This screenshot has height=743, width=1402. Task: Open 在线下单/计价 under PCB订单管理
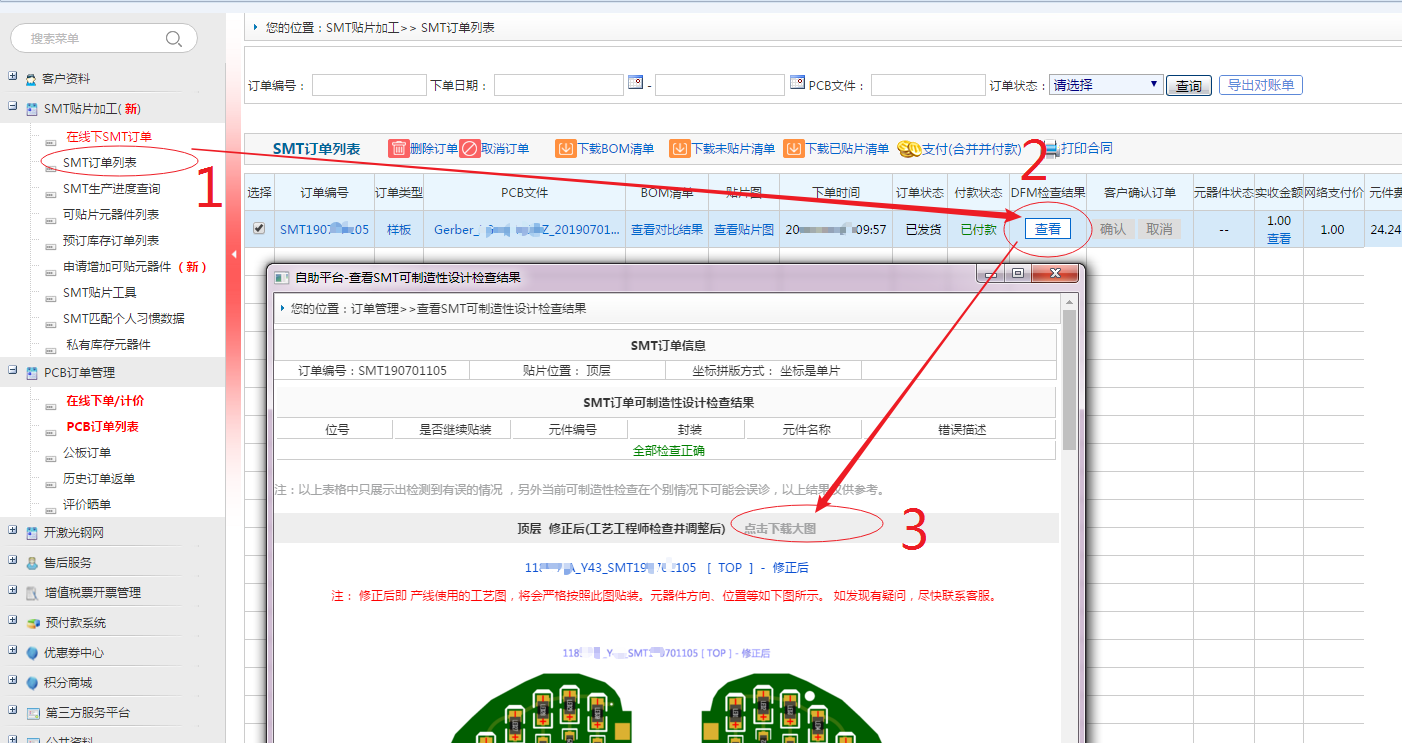(x=105, y=400)
